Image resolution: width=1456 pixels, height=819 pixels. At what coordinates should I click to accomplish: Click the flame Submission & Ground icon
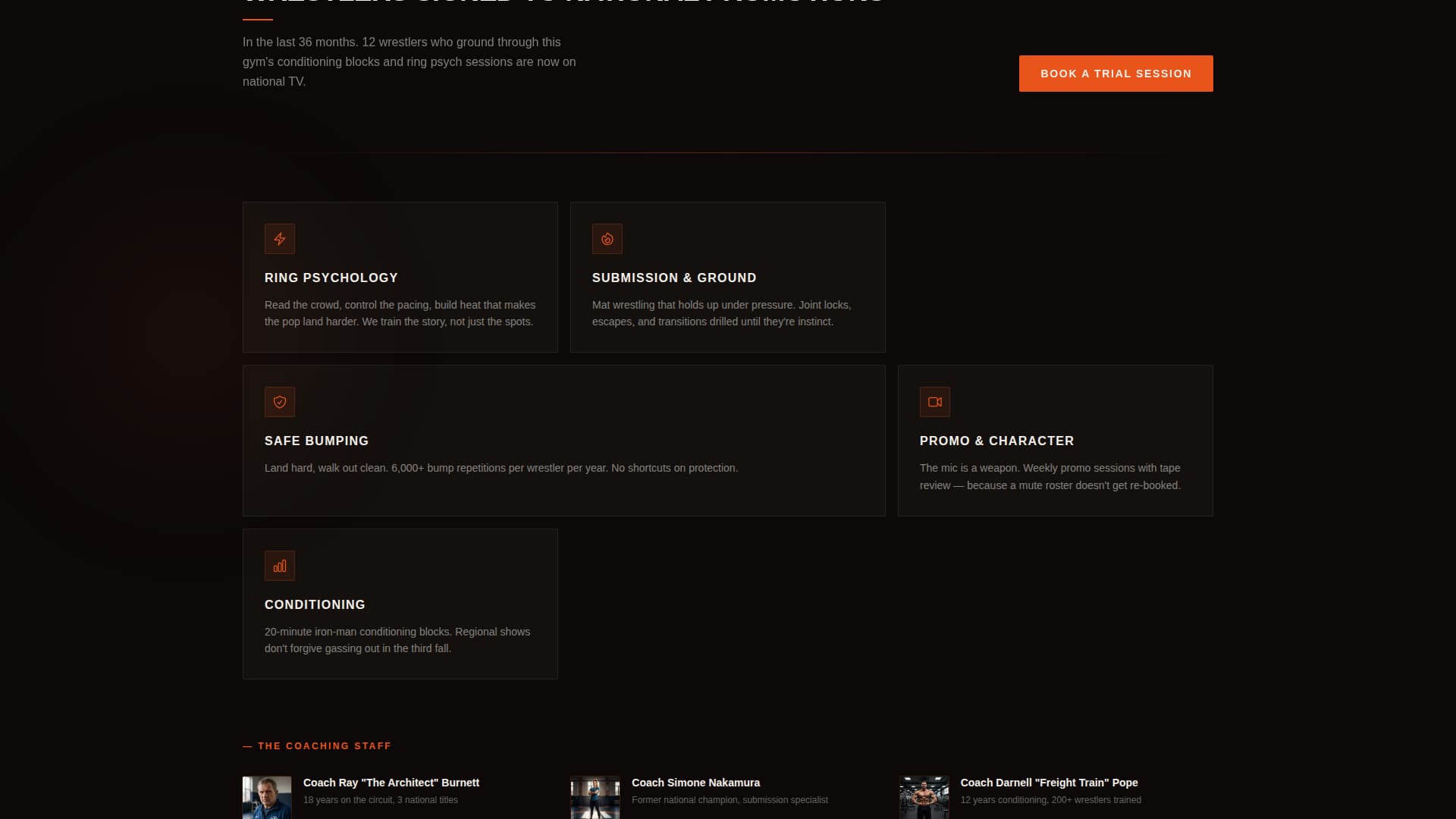coord(607,239)
